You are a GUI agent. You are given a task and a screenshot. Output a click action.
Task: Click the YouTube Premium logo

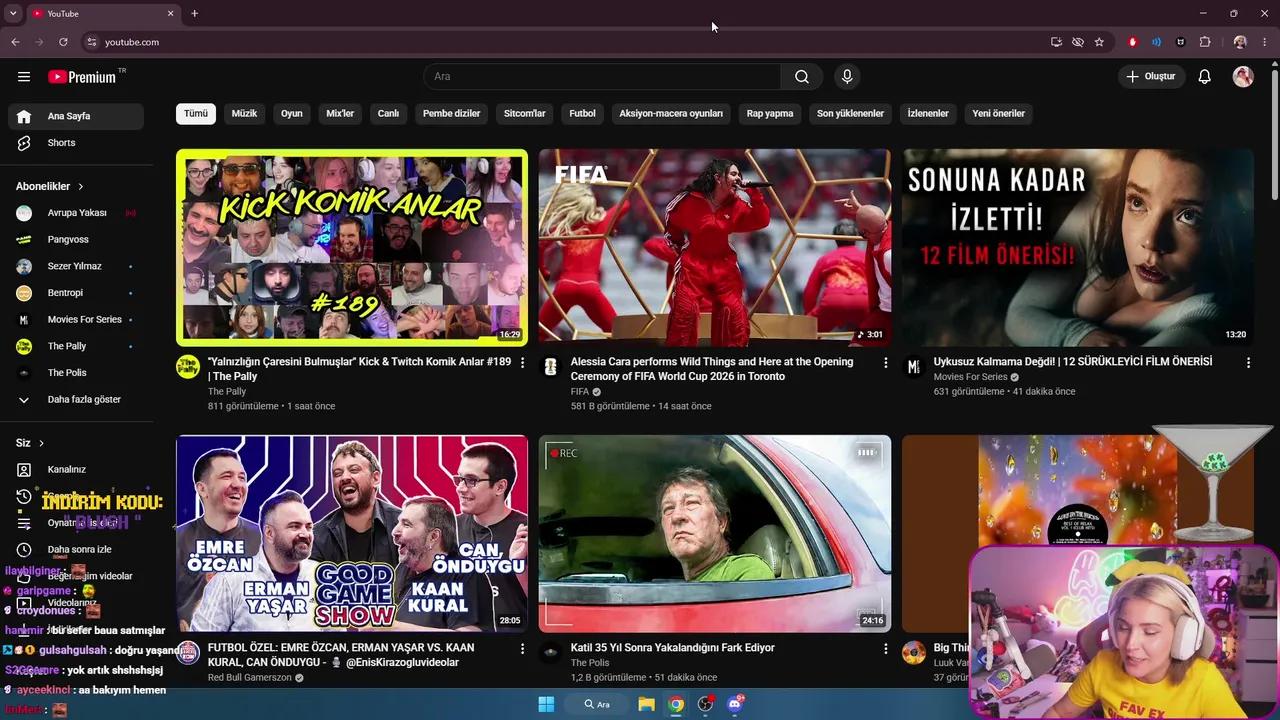(82, 77)
